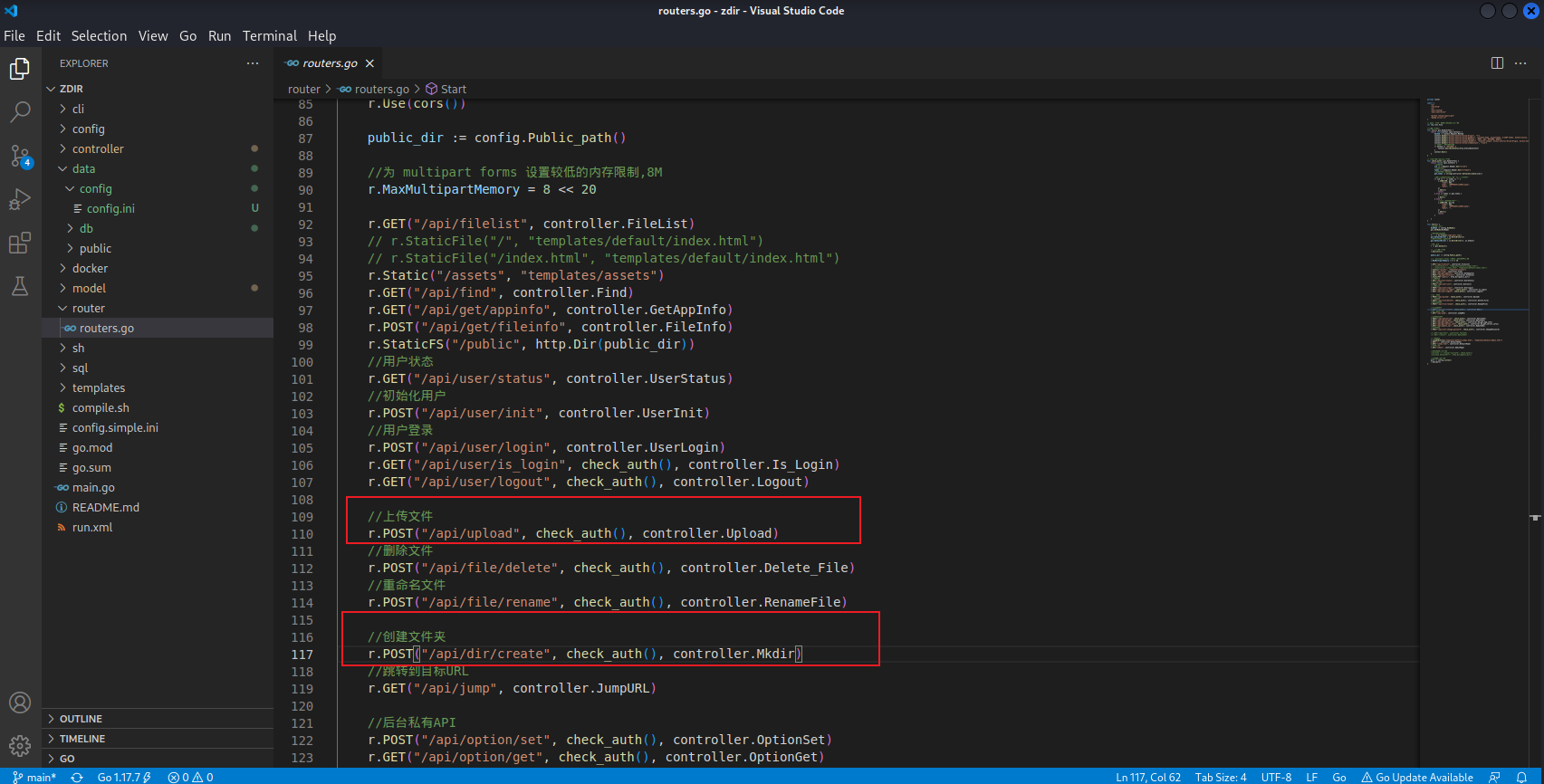
Task: Select the routers.go editor tab
Action: pos(330,63)
